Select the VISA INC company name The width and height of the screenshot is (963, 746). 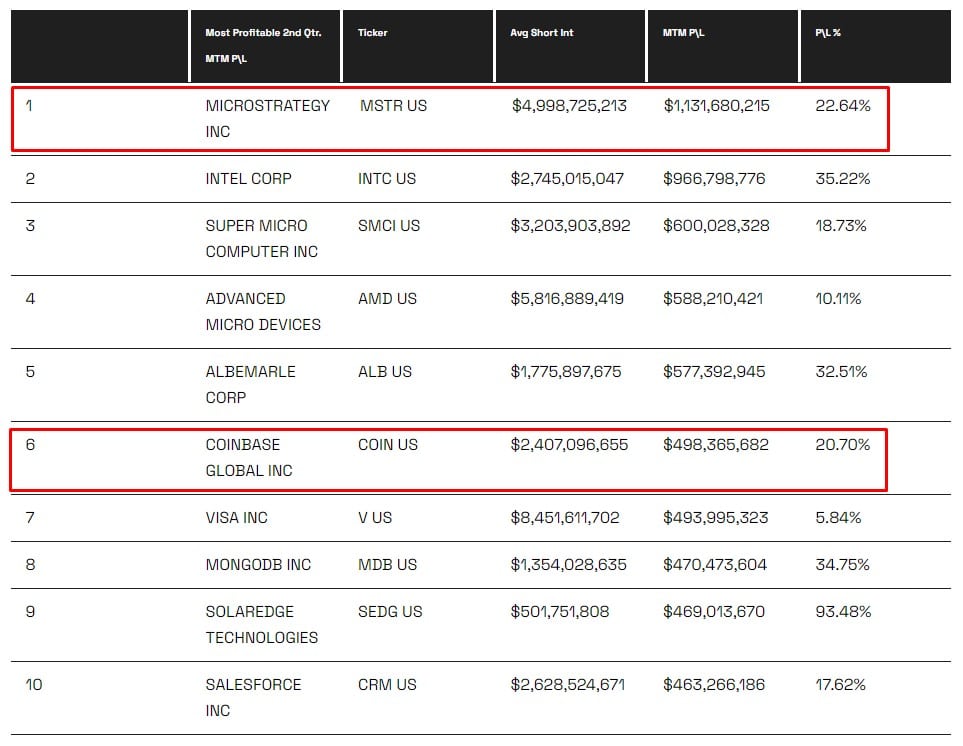(x=236, y=518)
